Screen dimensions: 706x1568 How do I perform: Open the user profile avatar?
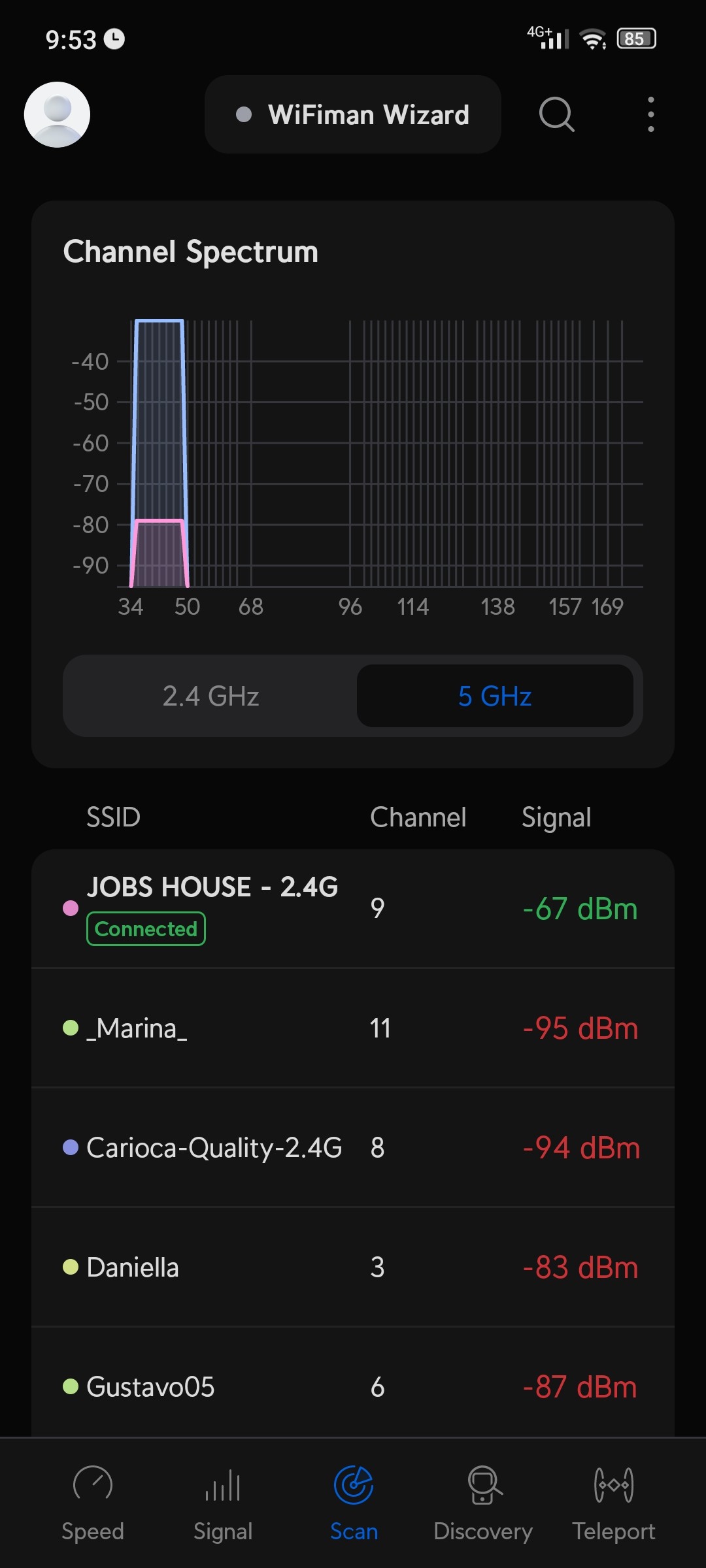point(57,114)
